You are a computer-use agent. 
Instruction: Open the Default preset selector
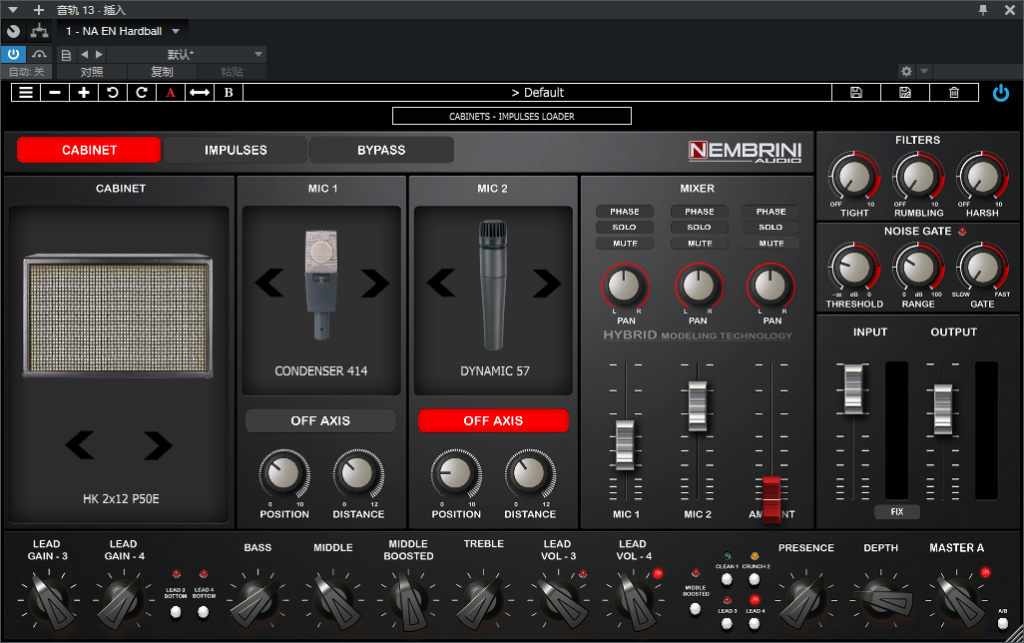[537, 93]
